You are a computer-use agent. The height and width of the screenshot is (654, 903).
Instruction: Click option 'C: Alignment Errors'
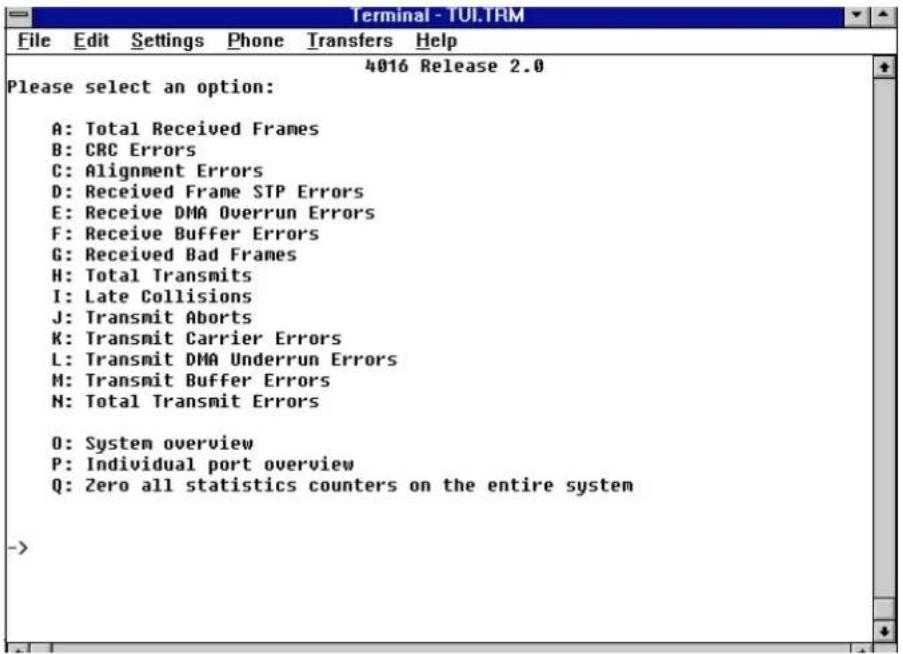click(157, 170)
